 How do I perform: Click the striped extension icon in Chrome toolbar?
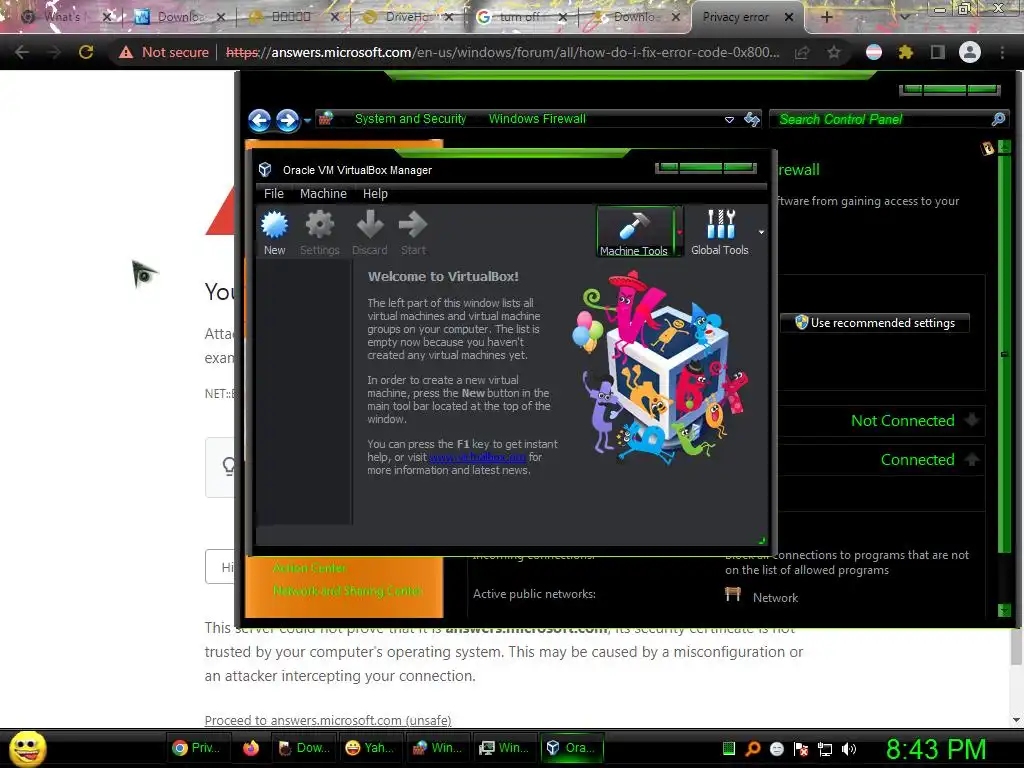tap(873, 52)
